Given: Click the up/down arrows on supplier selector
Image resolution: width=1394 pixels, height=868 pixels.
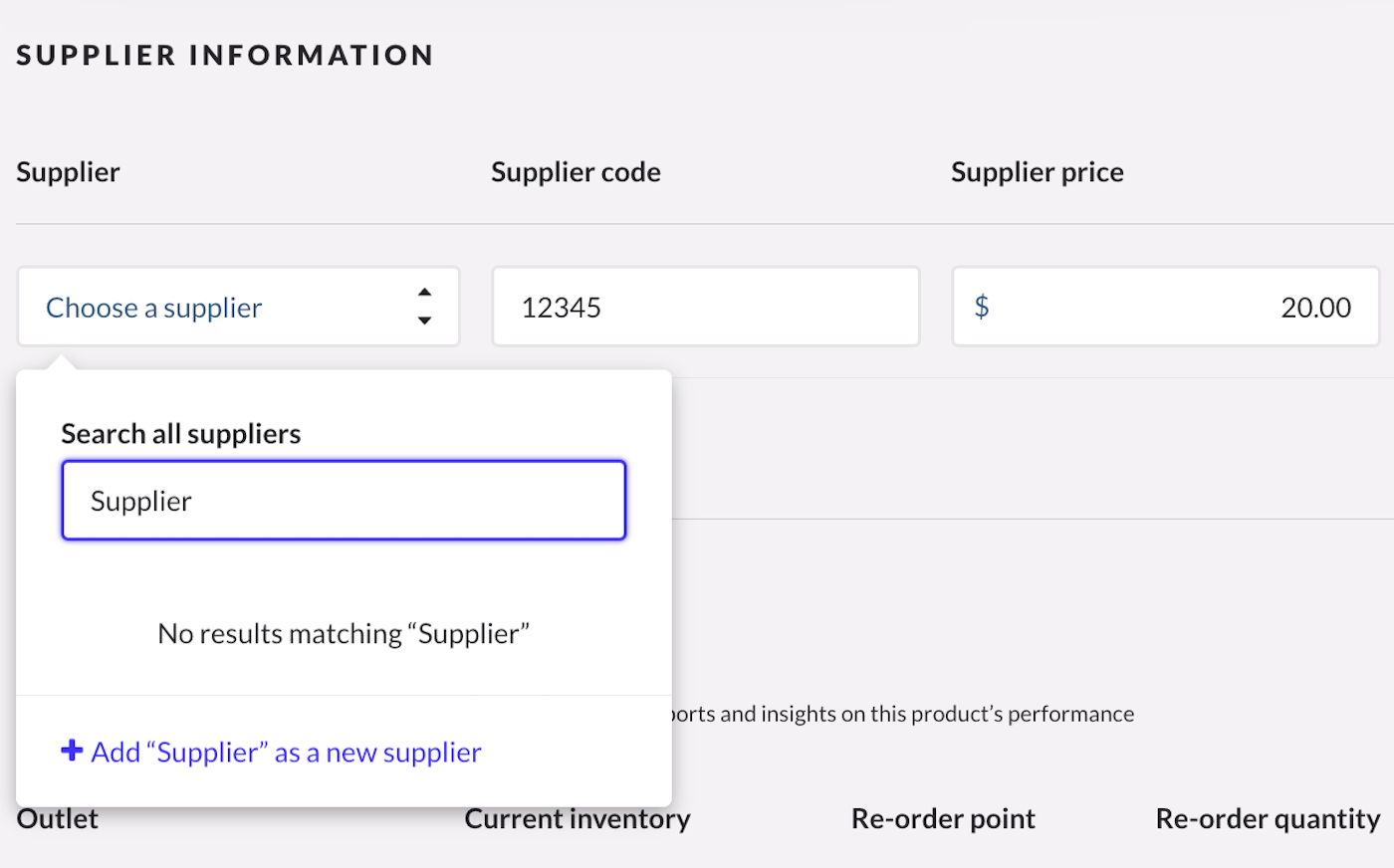Looking at the screenshot, I should click(x=424, y=307).
